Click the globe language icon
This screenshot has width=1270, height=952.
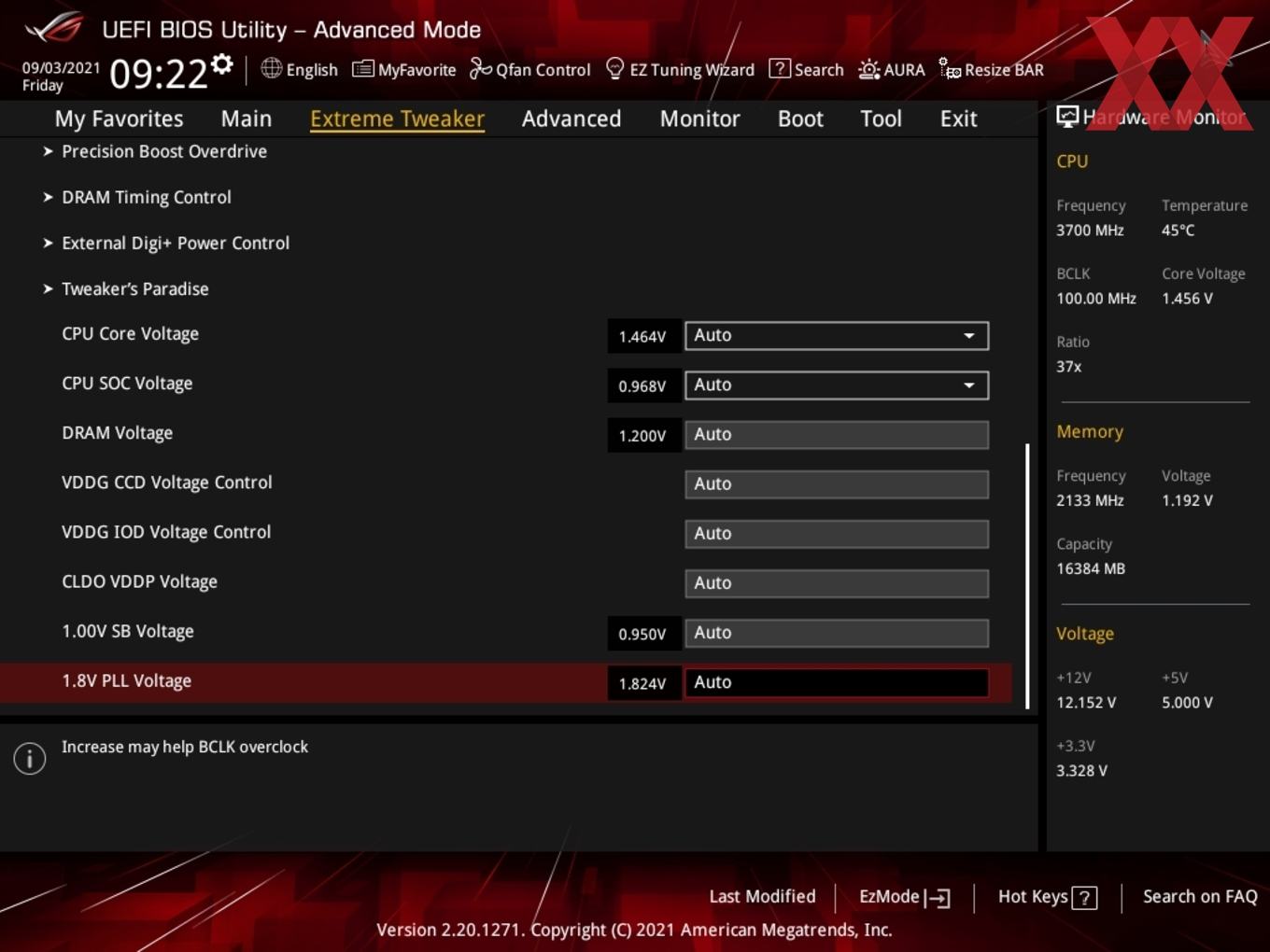(271, 68)
